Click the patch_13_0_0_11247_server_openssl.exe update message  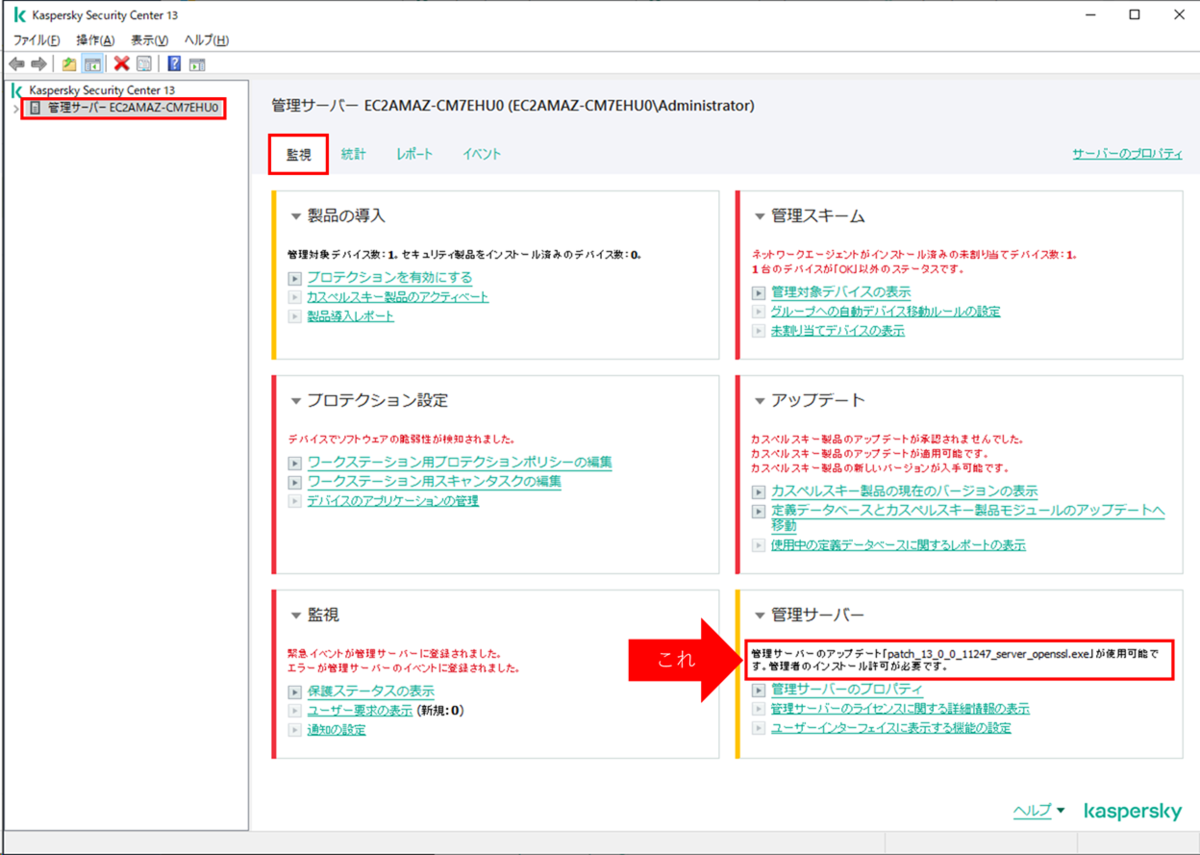(x=959, y=662)
